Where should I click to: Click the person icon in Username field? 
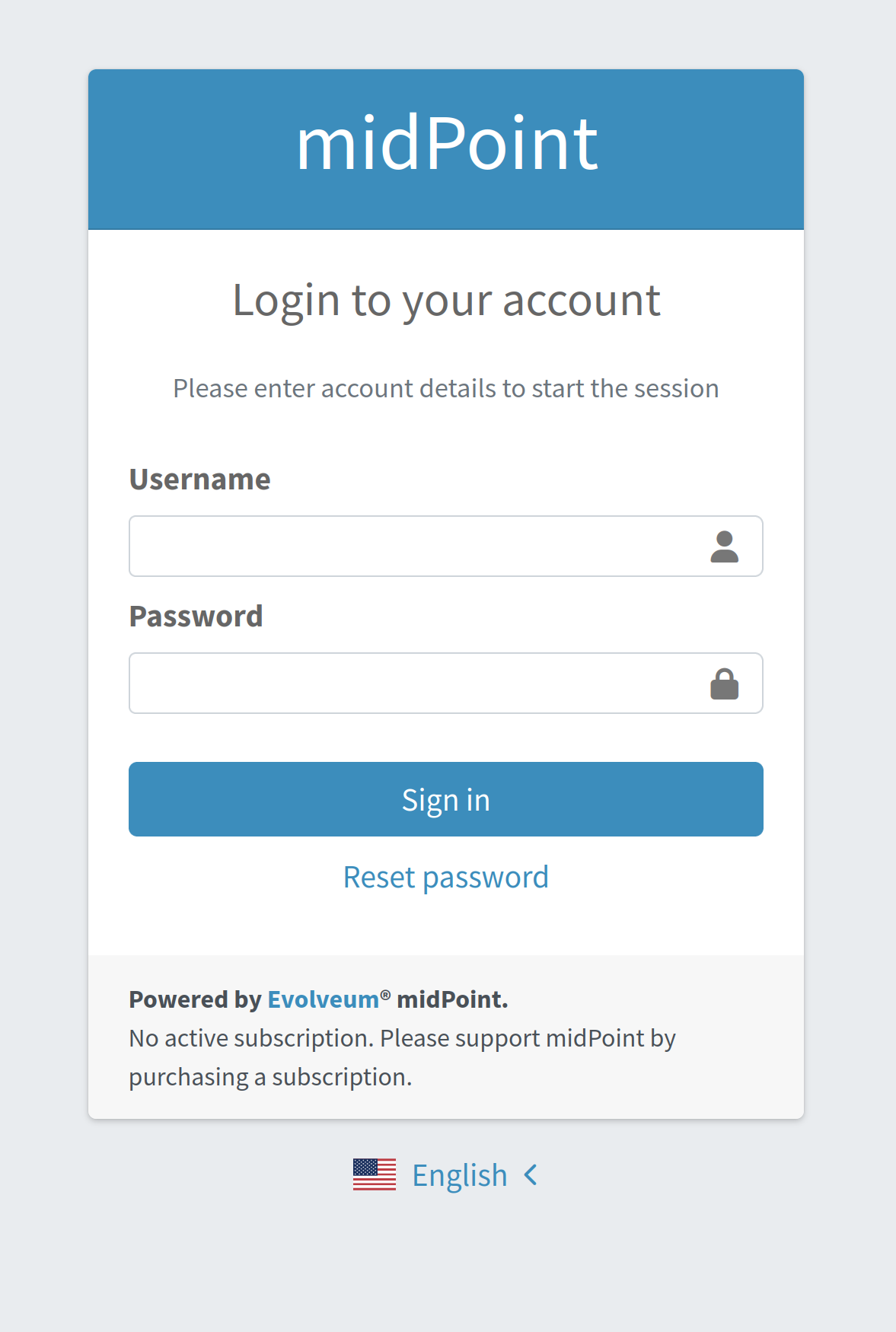[723, 546]
